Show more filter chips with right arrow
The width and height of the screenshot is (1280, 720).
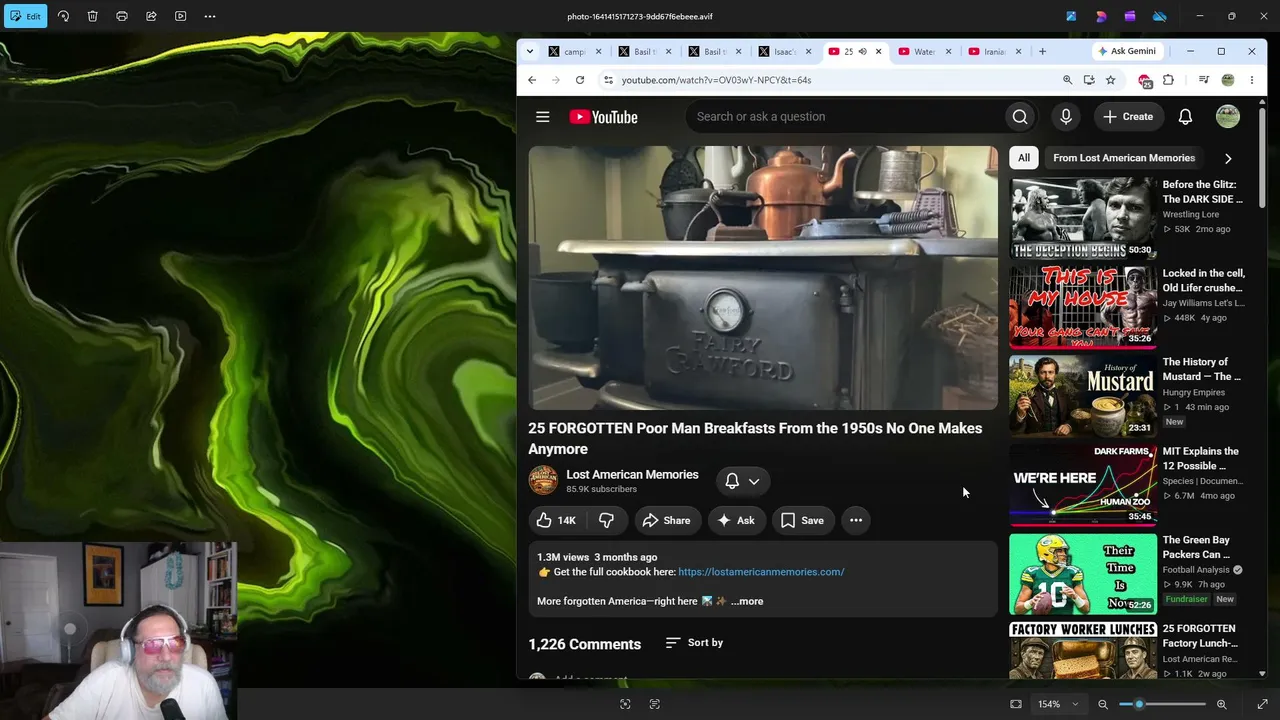(1228, 158)
